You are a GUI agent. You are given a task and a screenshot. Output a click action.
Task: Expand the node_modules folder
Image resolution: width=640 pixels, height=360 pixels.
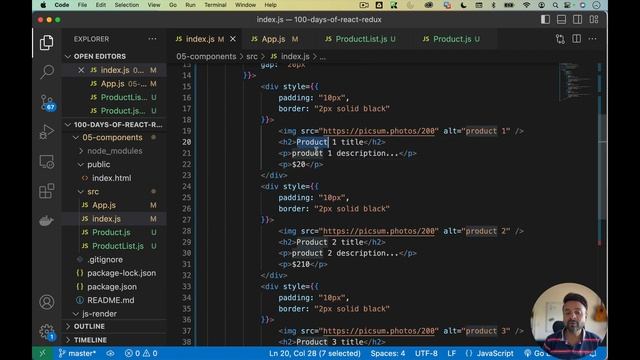[x=81, y=151]
